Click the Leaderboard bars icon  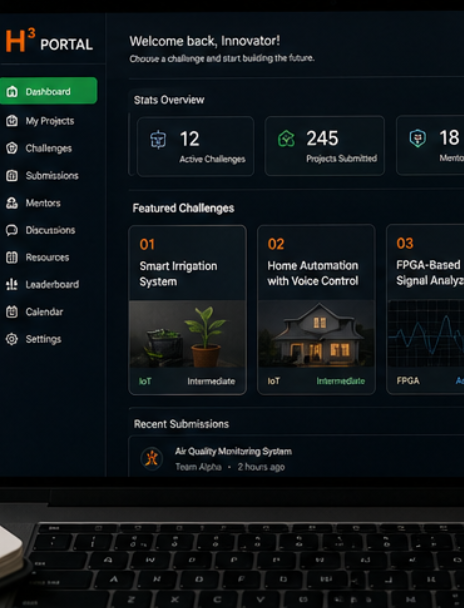tap(12, 284)
